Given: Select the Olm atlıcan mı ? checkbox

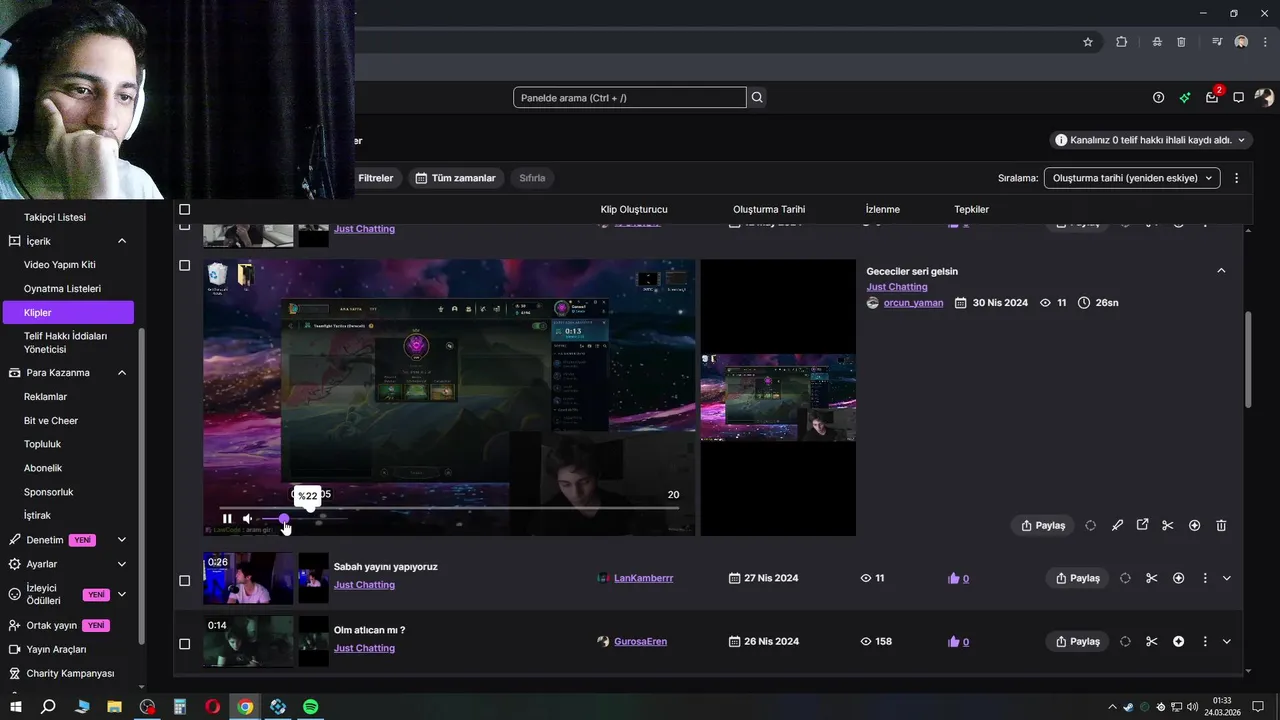Looking at the screenshot, I should (x=184, y=643).
